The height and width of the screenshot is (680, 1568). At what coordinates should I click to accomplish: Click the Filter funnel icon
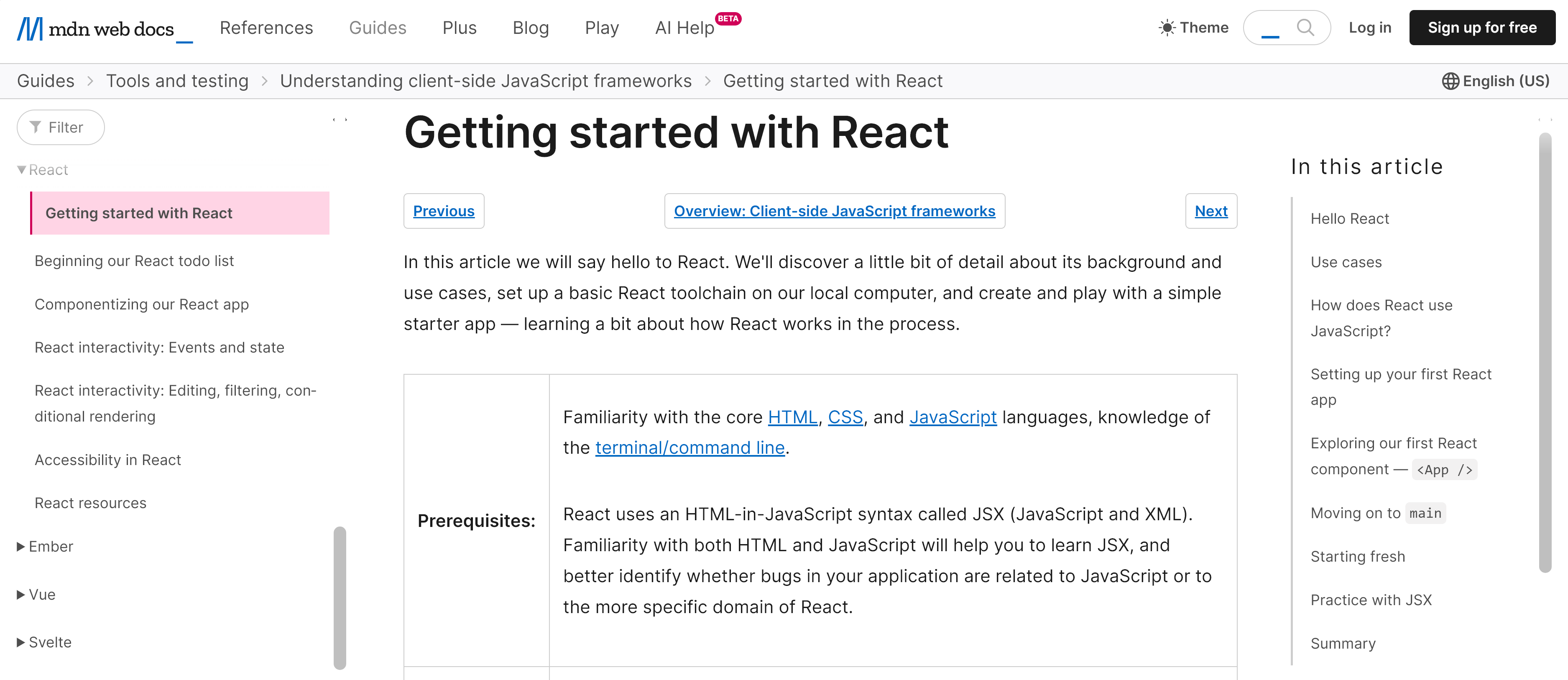[35, 127]
